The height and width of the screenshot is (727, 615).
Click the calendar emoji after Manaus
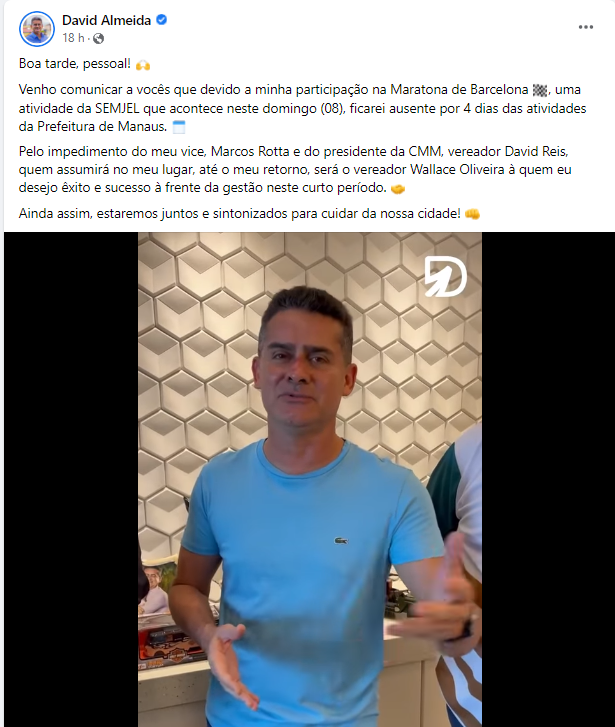click(179, 127)
